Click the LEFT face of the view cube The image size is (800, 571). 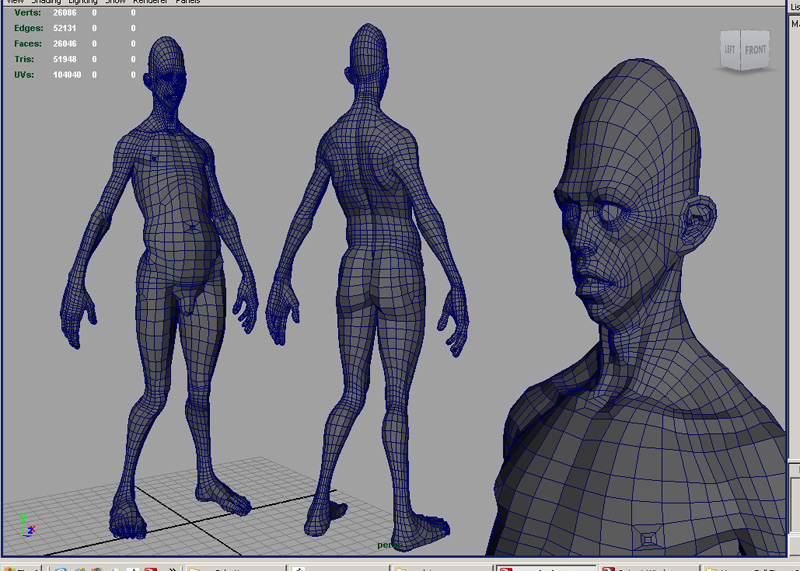730,49
